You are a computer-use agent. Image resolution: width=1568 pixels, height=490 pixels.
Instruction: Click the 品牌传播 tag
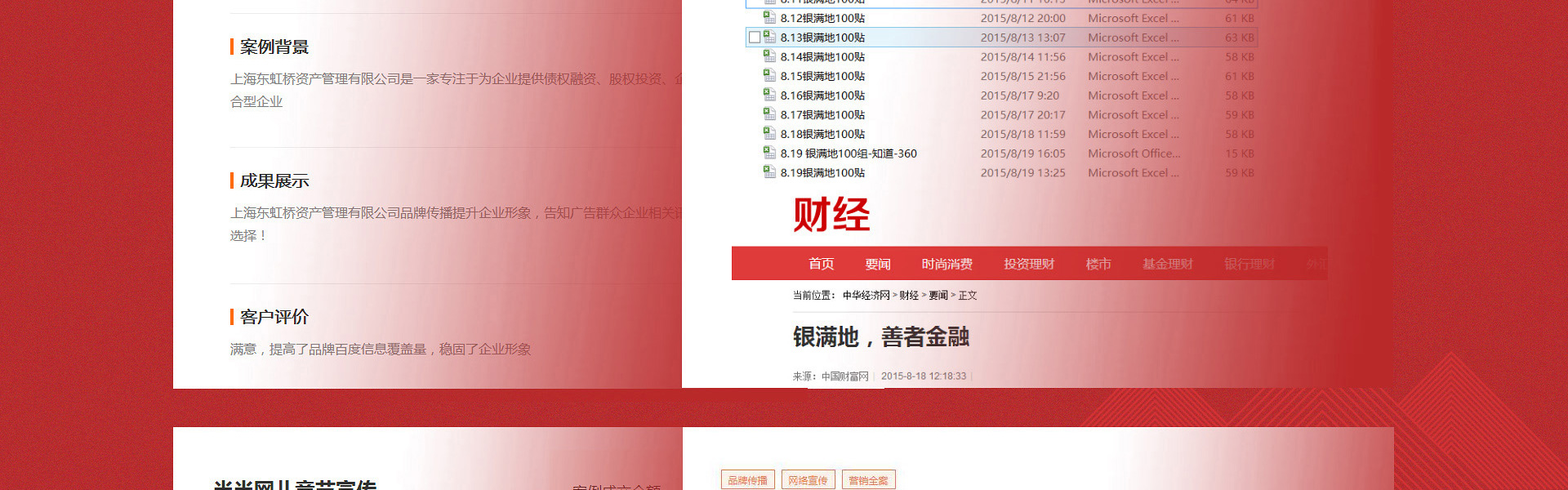click(748, 480)
